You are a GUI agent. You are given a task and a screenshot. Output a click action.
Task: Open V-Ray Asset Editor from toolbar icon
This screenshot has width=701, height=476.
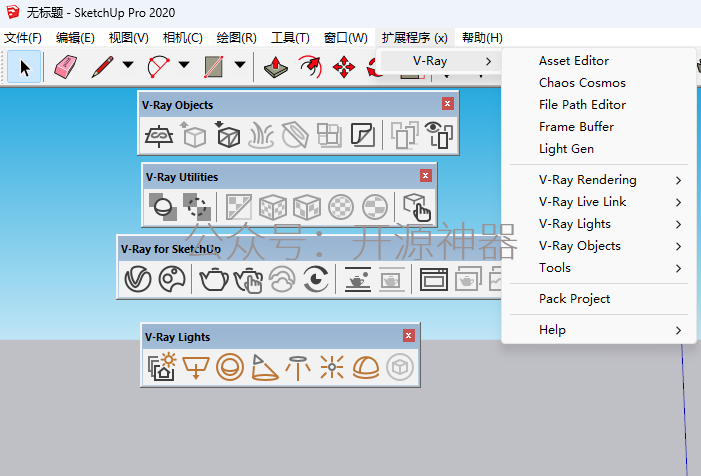coord(138,279)
